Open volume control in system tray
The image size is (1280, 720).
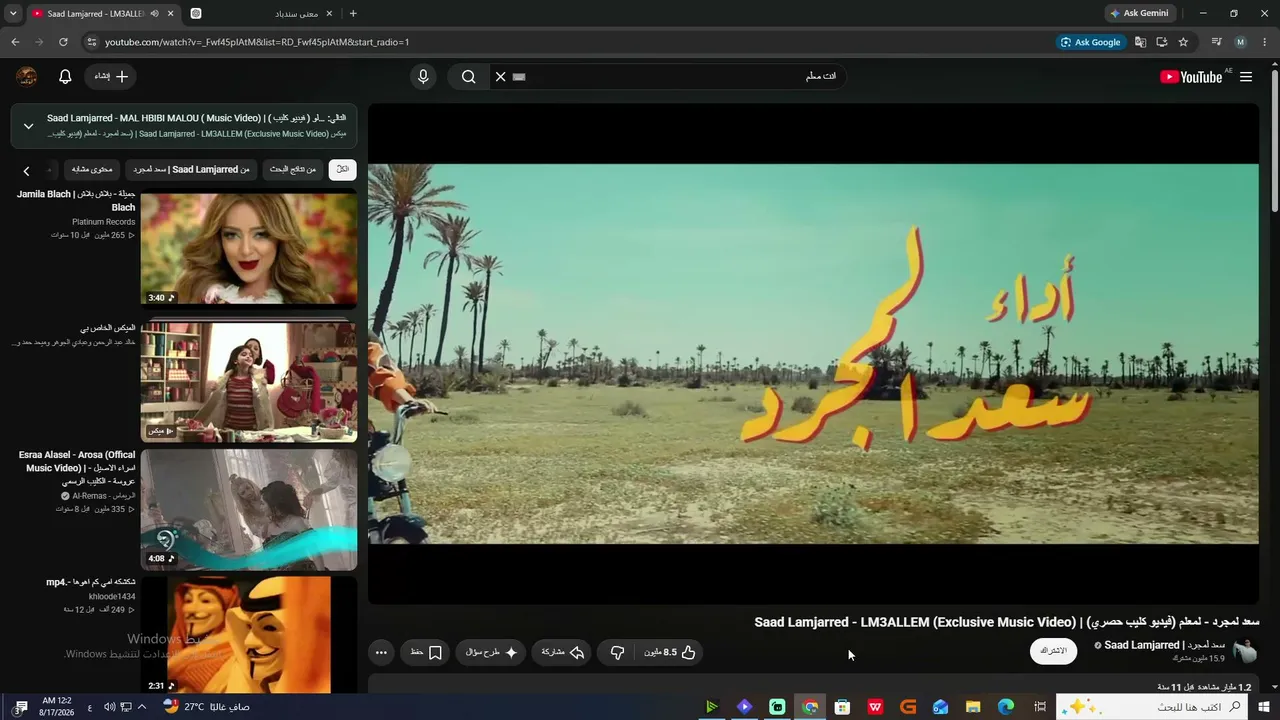(109, 707)
